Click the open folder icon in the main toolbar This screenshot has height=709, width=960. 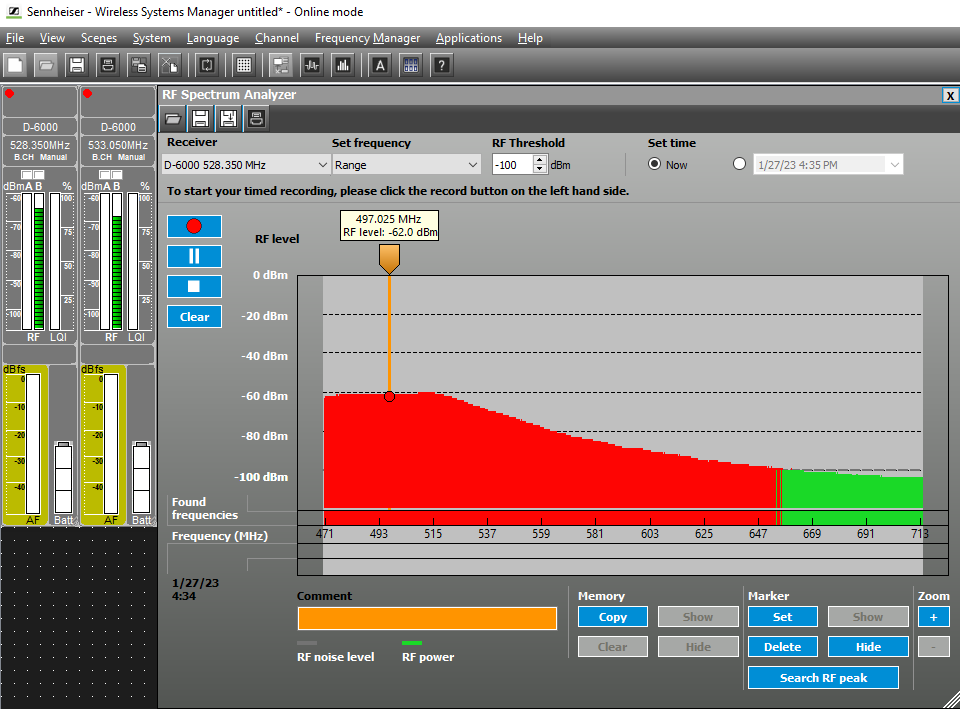point(46,65)
